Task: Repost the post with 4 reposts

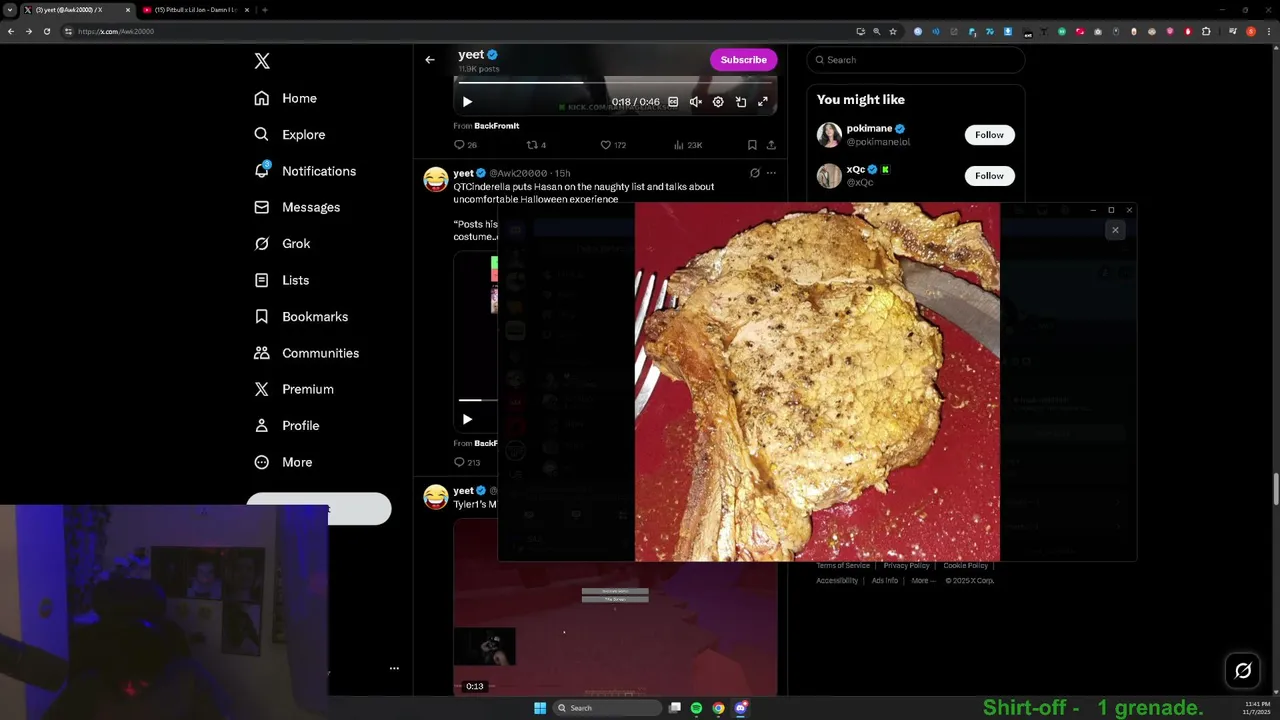Action: pyautogui.click(x=536, y=145)
